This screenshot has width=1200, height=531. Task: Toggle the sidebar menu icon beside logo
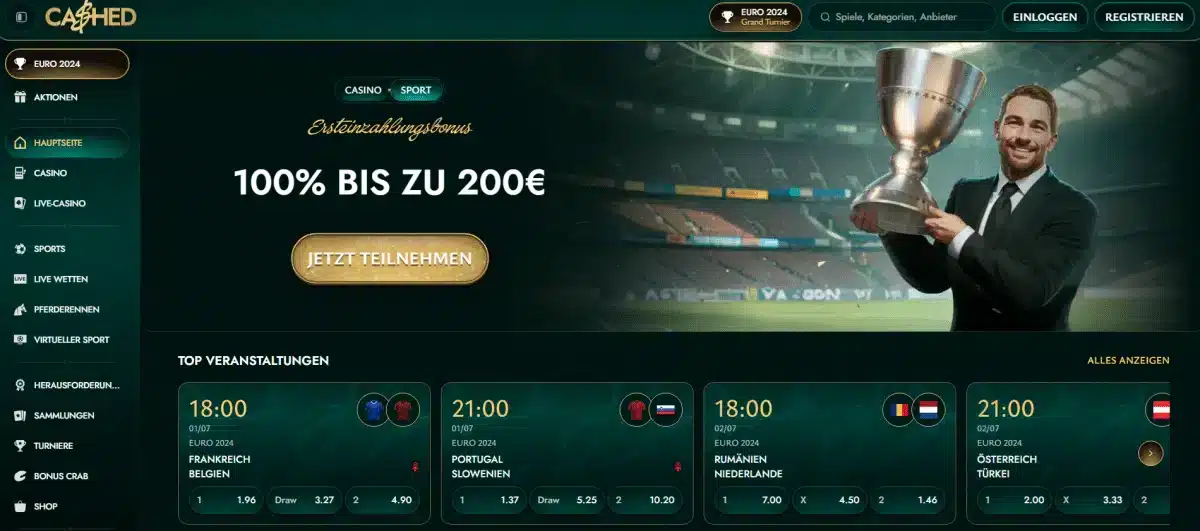pyautogui.click(x=22, y=17)
